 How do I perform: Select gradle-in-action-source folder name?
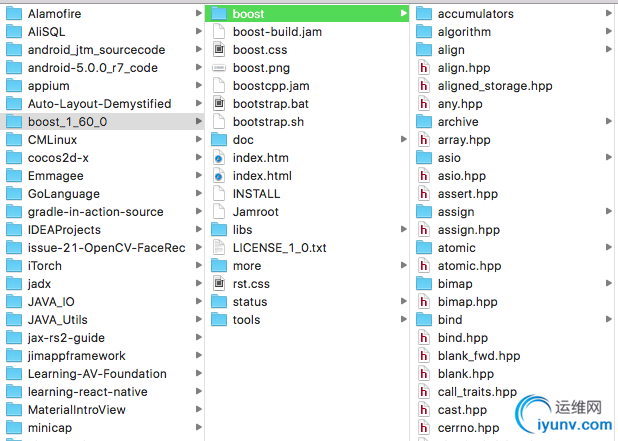click(x=96, y=212)
